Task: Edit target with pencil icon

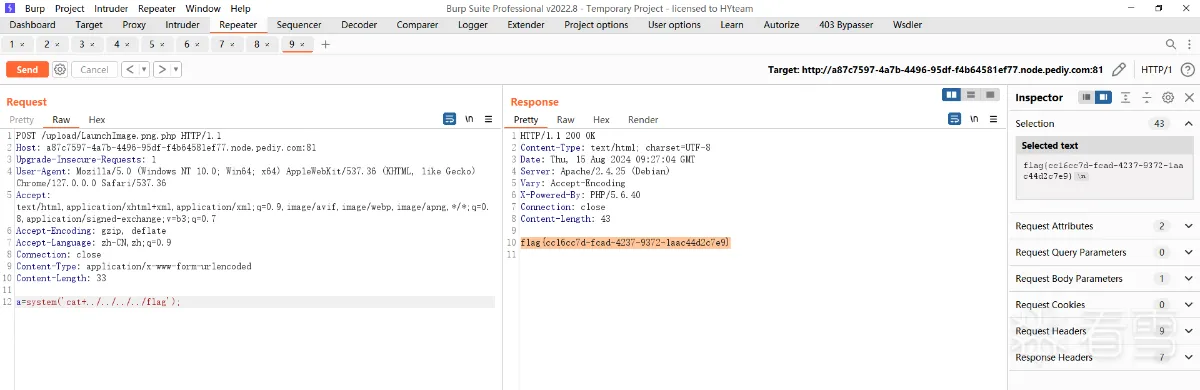Action: coord(1119,69)
